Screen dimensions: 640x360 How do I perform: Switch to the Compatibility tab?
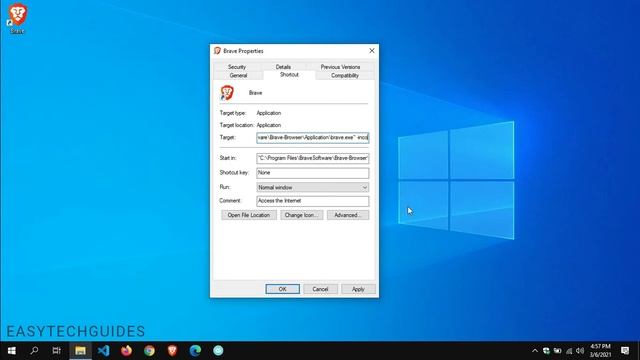pyautogui.click(x=345, y=76)
